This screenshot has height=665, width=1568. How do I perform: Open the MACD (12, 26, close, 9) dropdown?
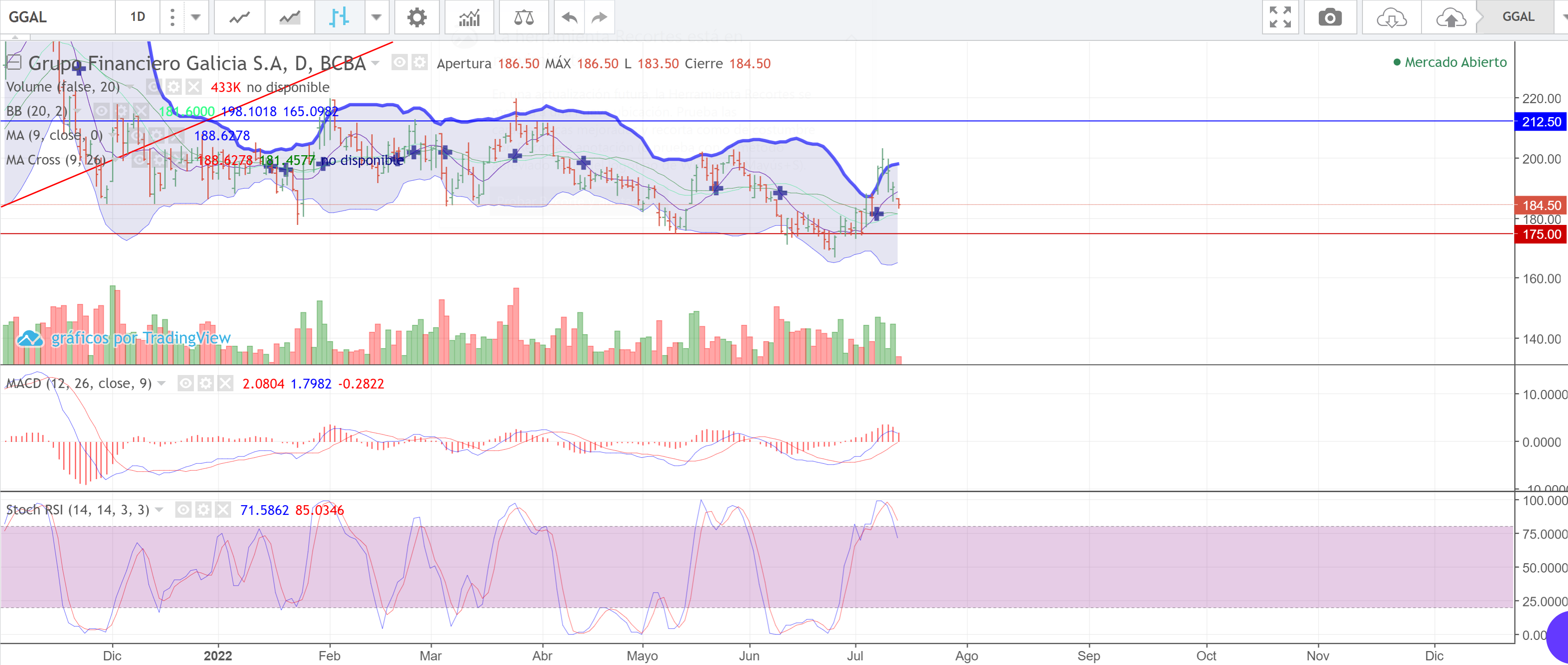click(161, 383)
